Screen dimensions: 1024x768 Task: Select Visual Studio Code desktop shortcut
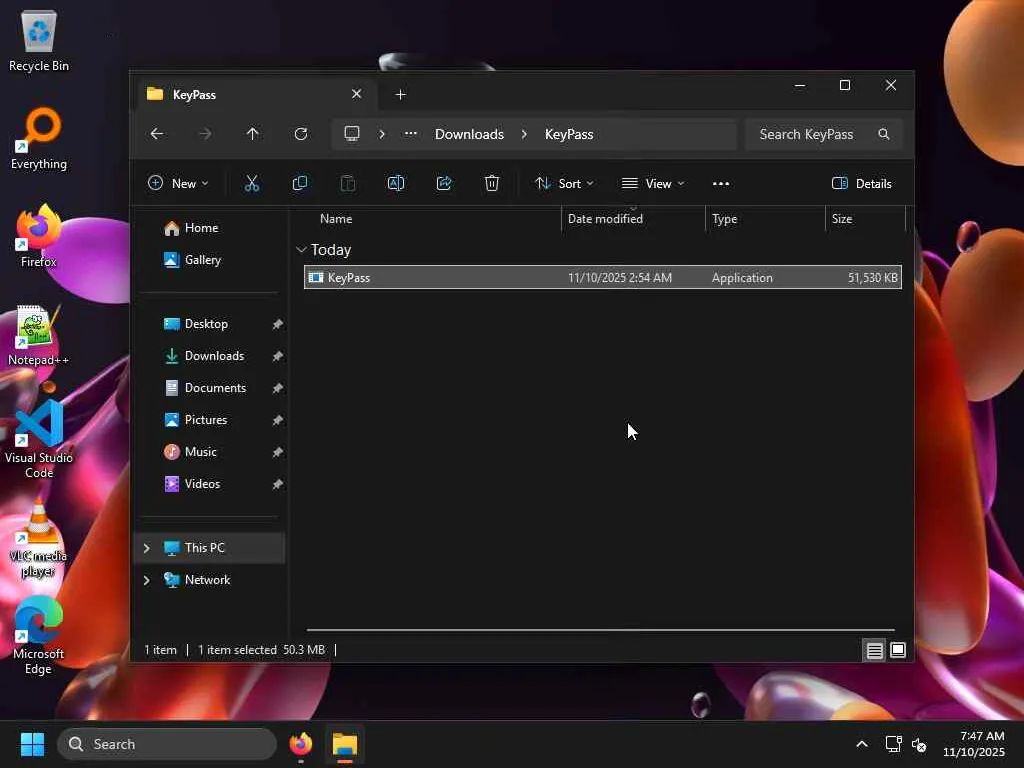tap(39, 440)
